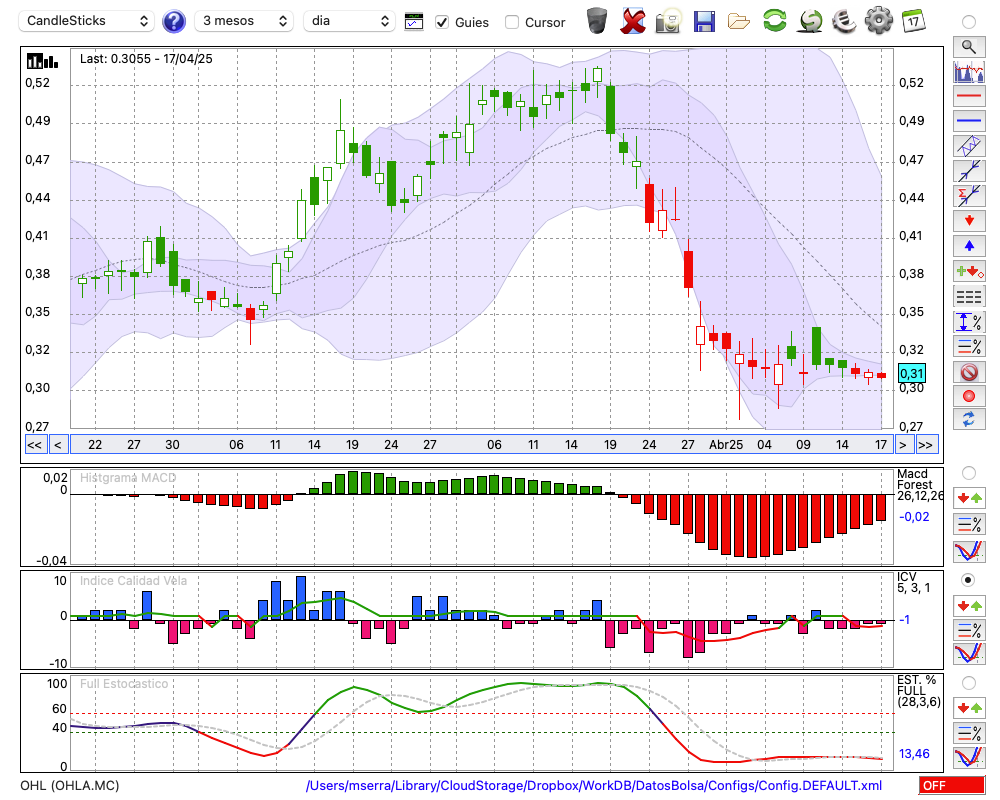
Task: Click the red X delete icon
Action: tap(633, 21)
